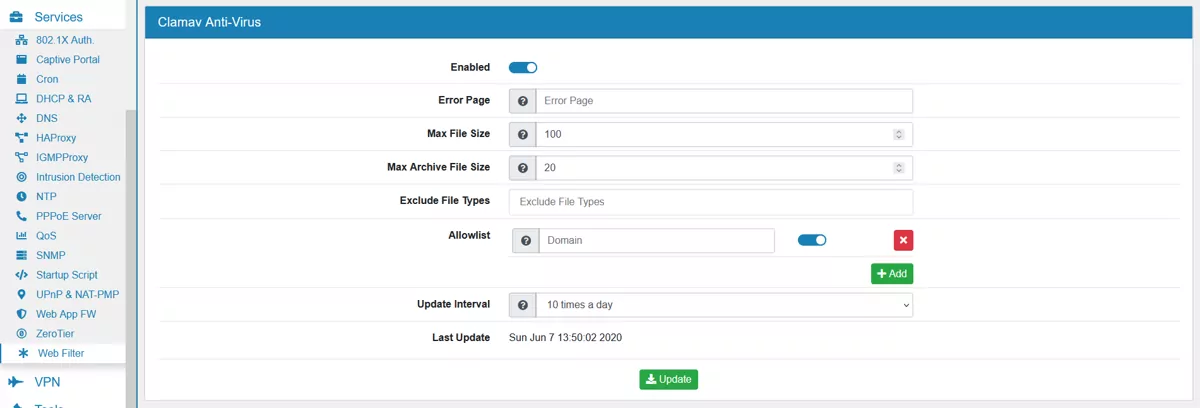
Task: Disable the Clamav Enabled toggle
Action: 523,68
